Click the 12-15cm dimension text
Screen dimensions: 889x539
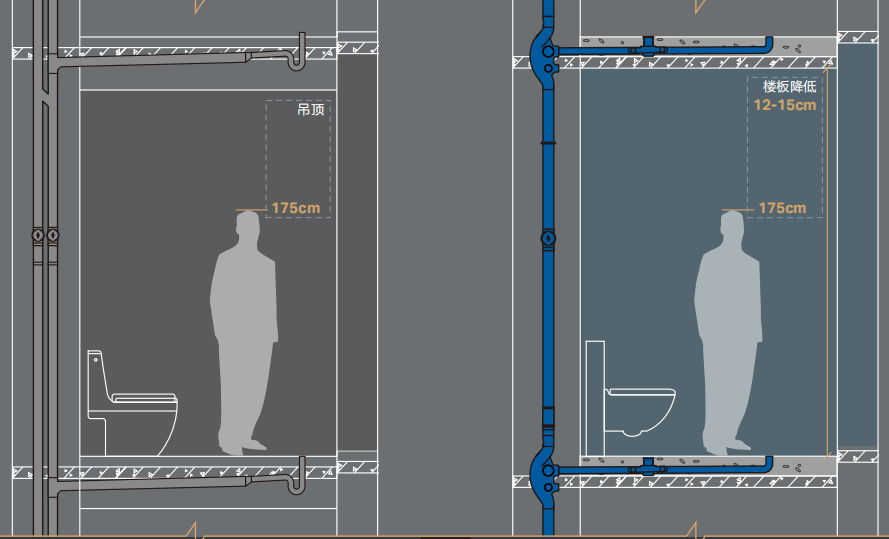(785, 105)
